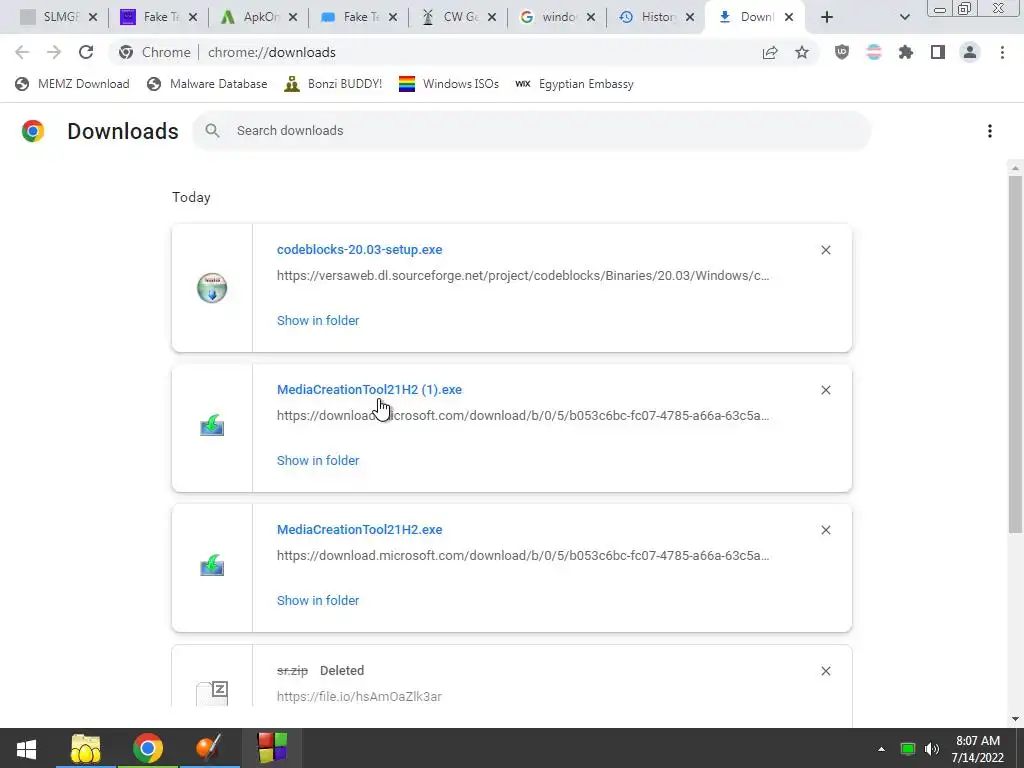Open File Explorer from the taskbar
Image resolution: width=1024 pixels, height=768 pixels.
(x=86, y=748)
